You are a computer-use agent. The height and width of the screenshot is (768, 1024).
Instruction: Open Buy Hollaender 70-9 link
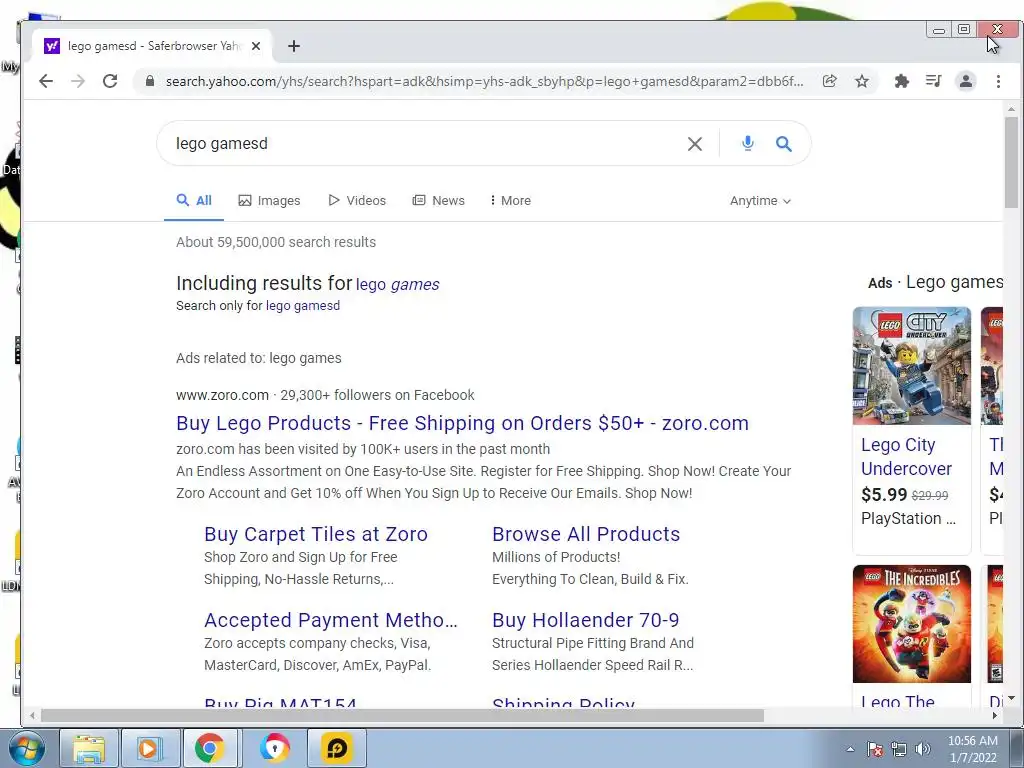point(585,620)
